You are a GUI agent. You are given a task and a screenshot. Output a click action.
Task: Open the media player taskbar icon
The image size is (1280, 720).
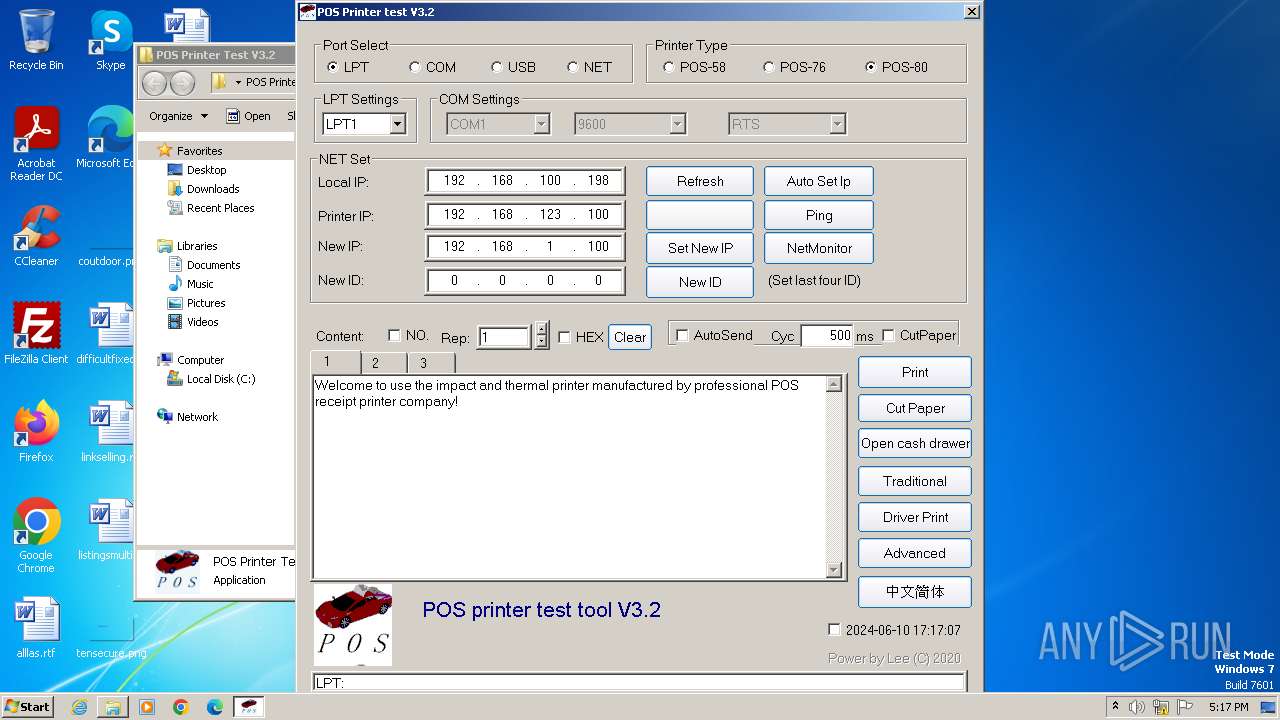pos(147,707)
